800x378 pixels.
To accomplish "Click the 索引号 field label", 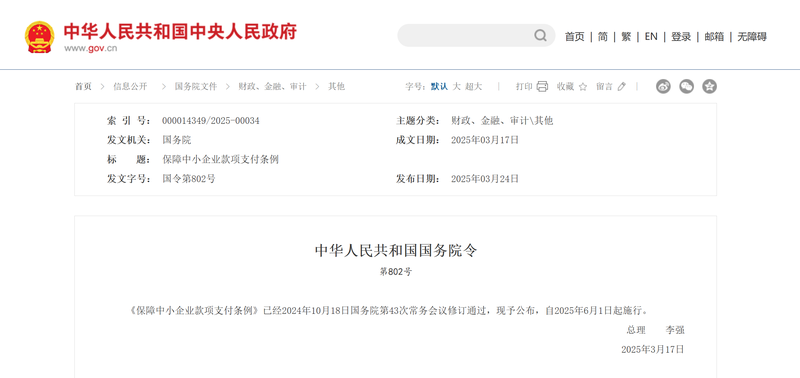I will [129, 121].
